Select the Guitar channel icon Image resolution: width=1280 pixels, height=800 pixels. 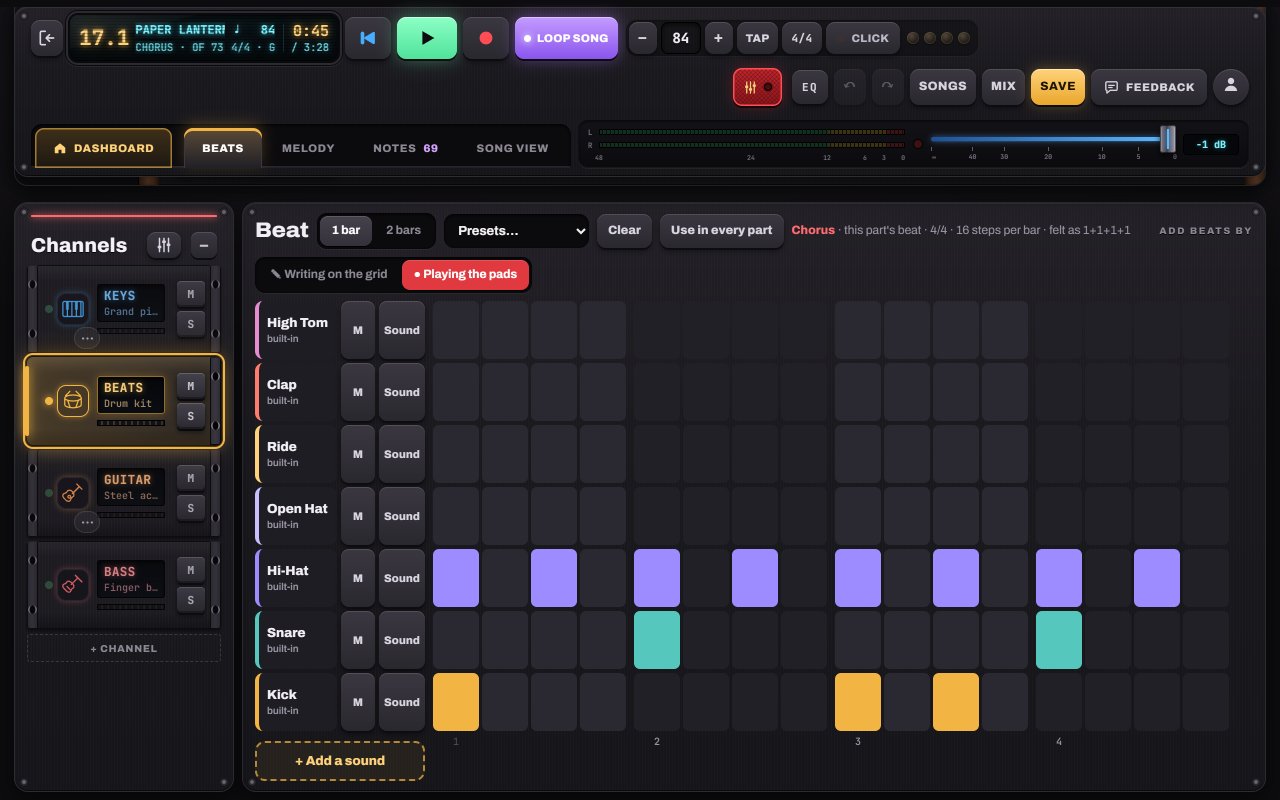click(73, 493)
